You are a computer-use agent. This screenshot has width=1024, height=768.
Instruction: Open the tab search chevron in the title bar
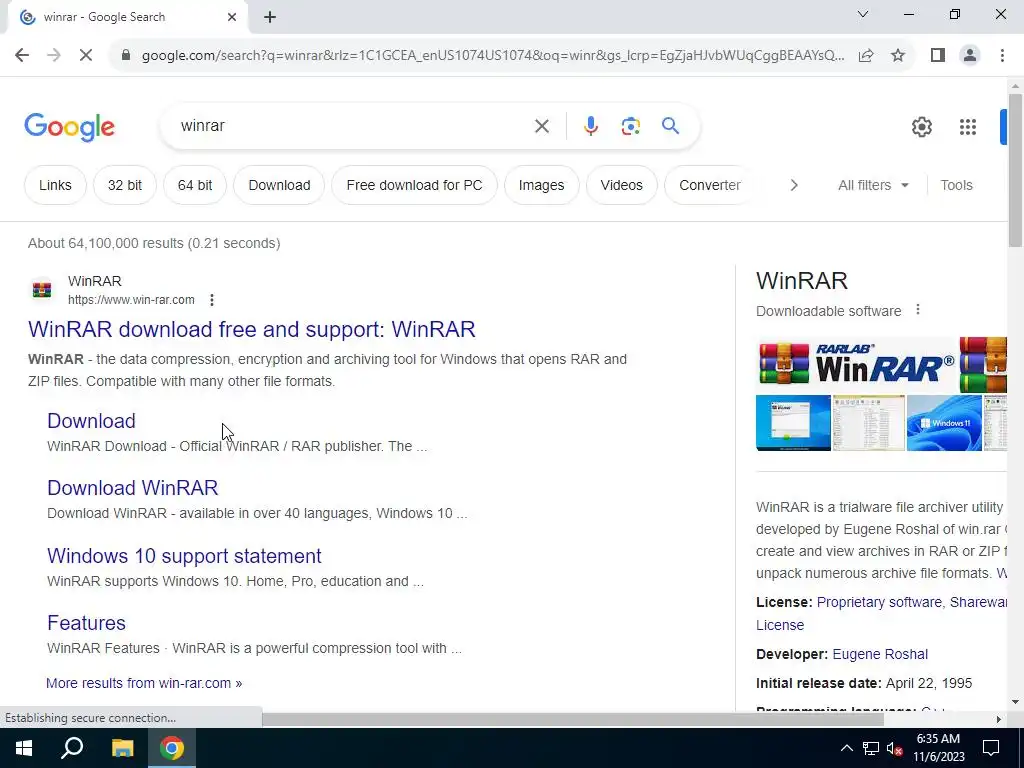863,14
